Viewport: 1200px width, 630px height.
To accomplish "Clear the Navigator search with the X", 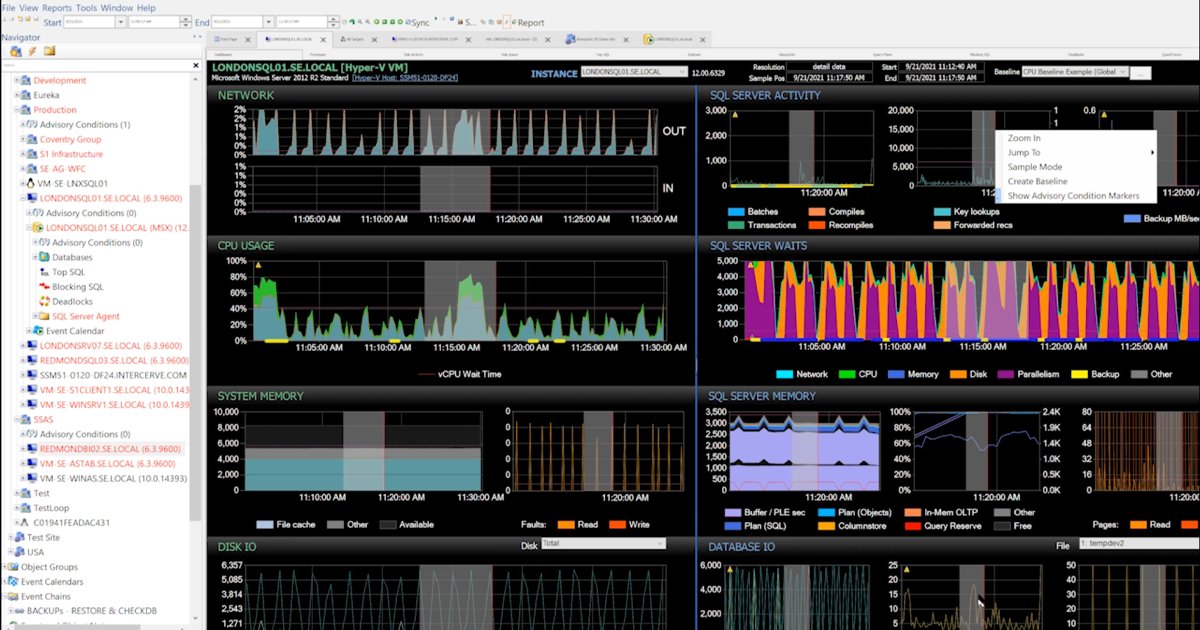I will coord(195,66).
